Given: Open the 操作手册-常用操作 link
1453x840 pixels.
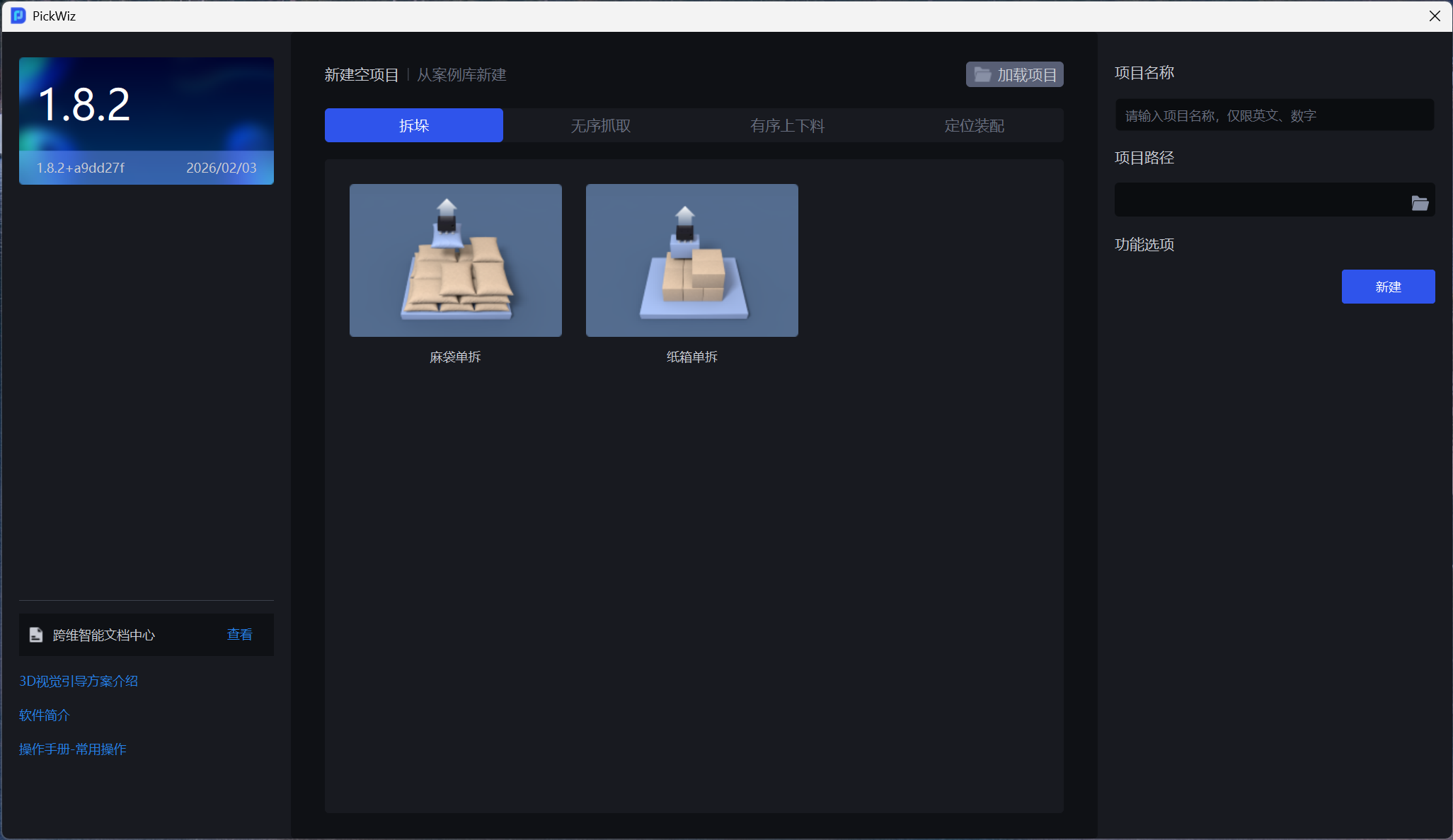Looking at the screenshot, I should click(73, 749).
